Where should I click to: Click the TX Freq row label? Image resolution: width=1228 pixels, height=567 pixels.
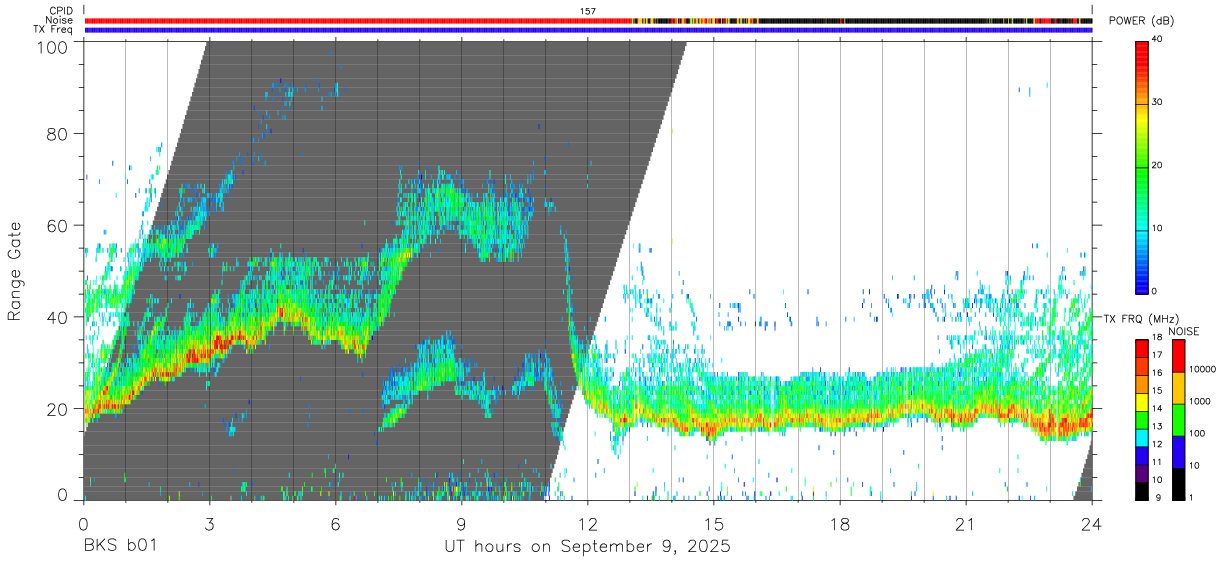point(54,30)
